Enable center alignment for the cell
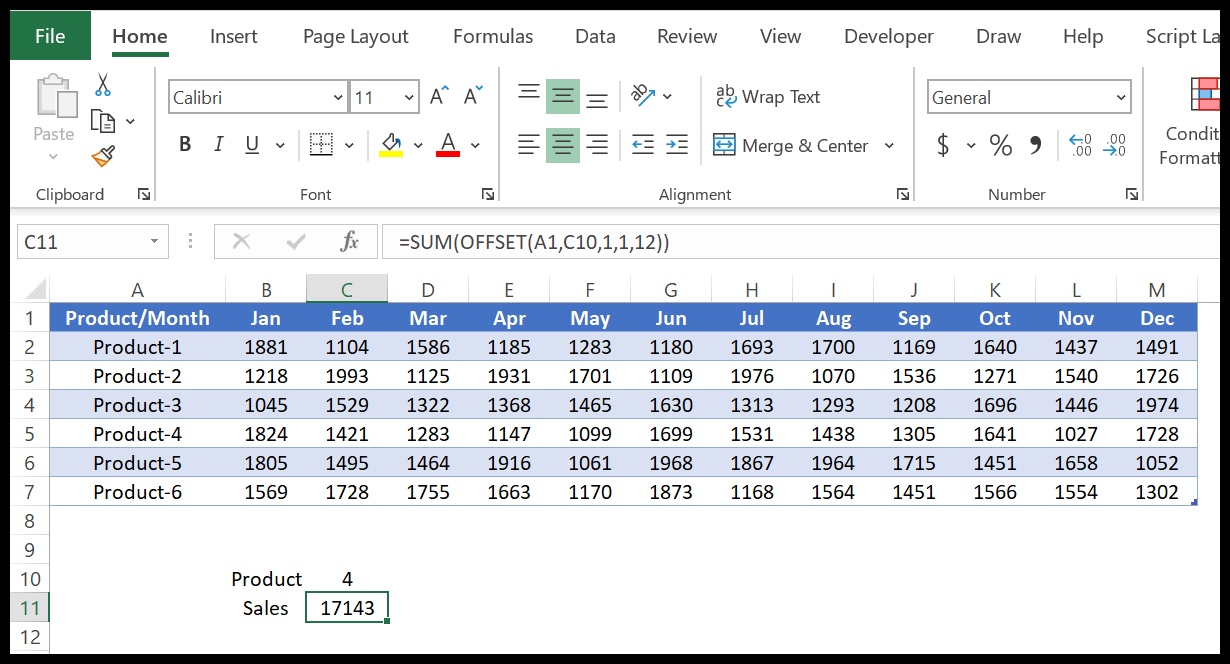The image size is (1230, 664). (562, 145)
